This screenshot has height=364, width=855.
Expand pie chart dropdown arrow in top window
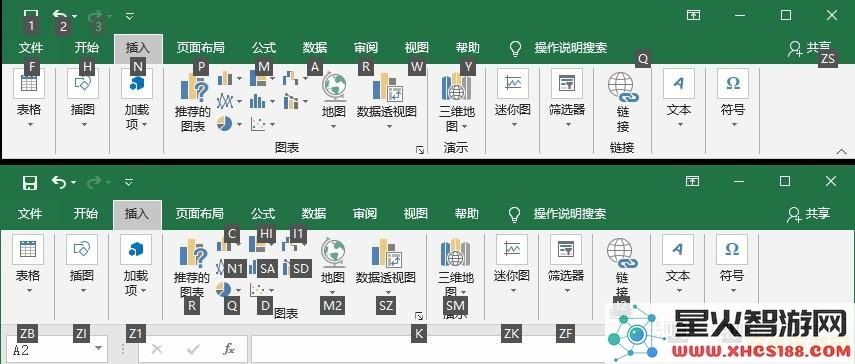pos(239,124)
